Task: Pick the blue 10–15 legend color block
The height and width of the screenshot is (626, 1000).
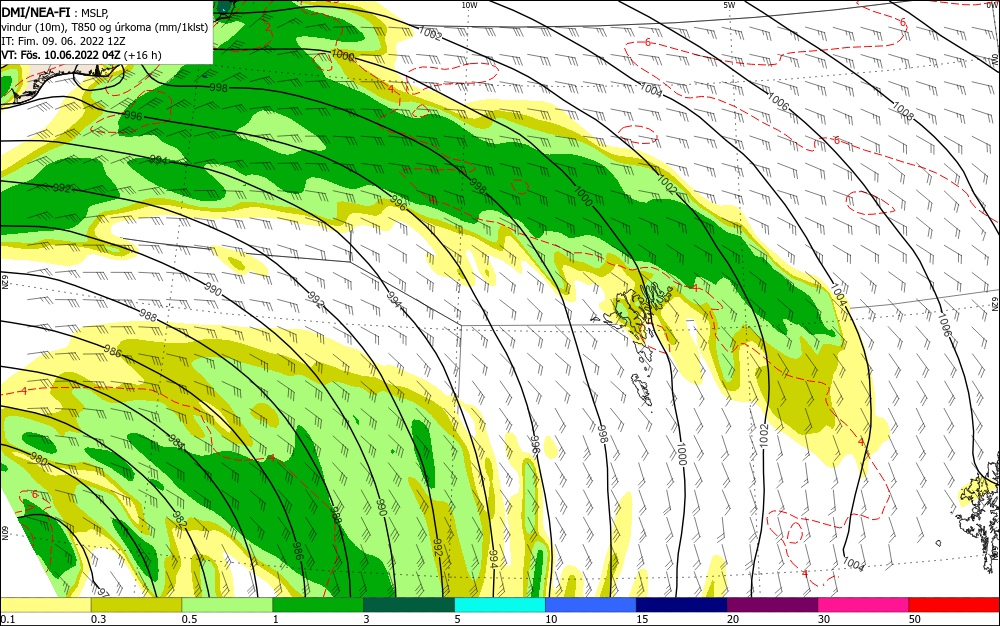Action: click(591, 605)
